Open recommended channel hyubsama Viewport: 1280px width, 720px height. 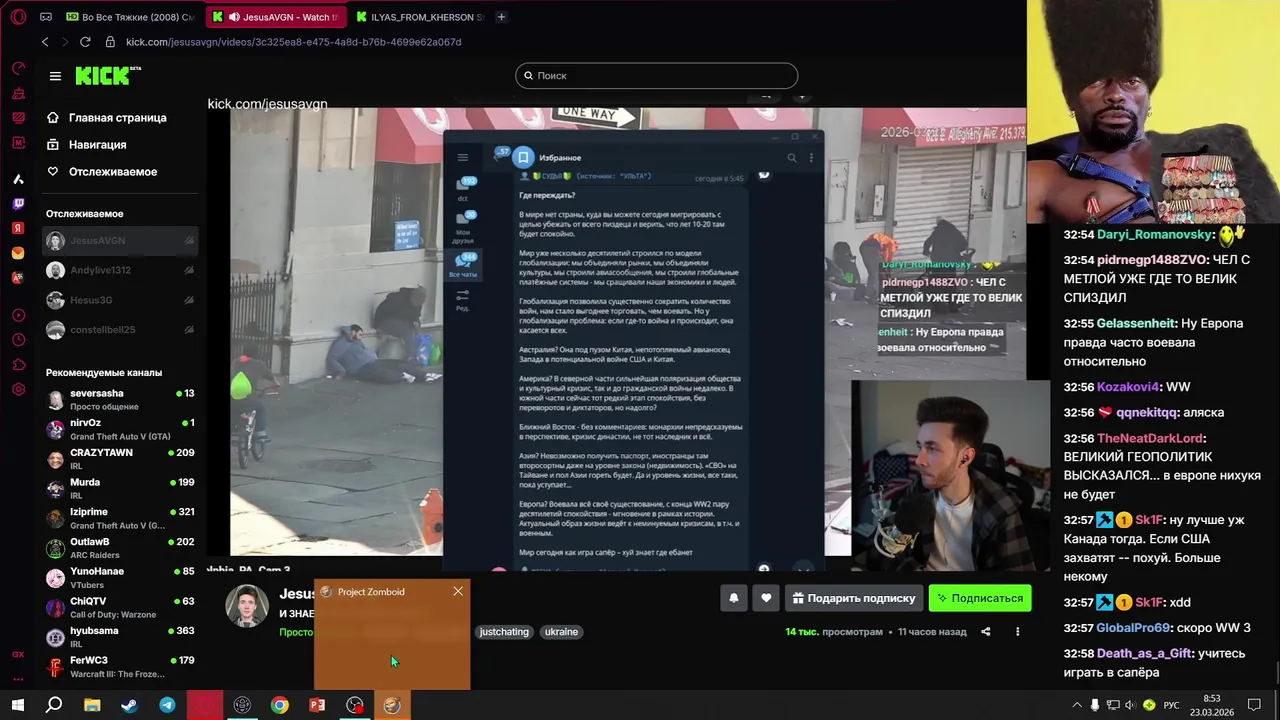(x=120, y=637)
